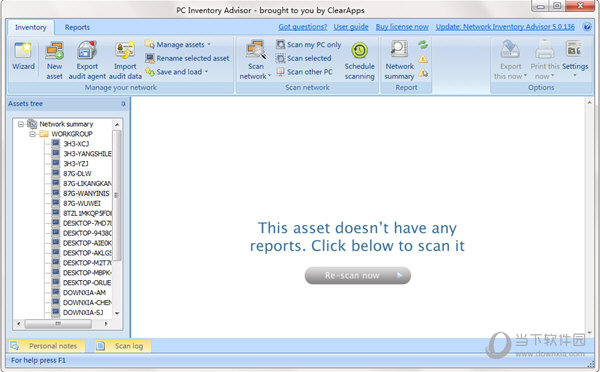Click the lower warning icon with a magnifier

(x=423, y=72)
